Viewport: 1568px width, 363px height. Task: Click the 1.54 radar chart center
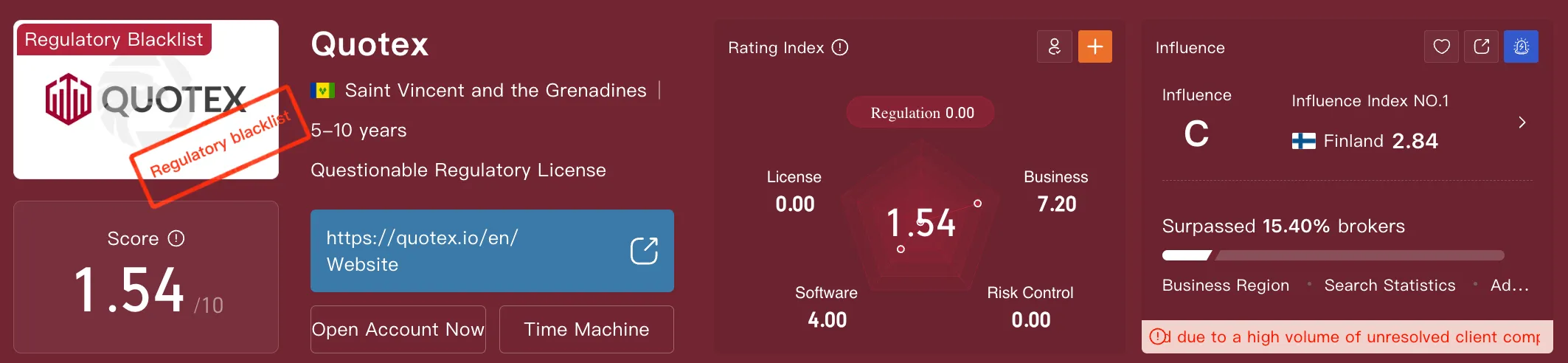click(x=920, y=222)
